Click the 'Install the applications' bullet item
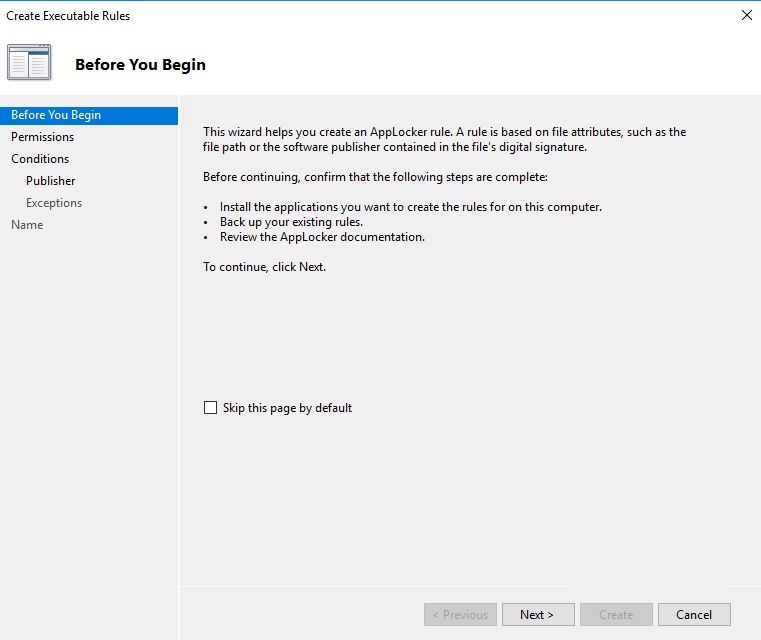The image size is (761, 640). point(410,207)
